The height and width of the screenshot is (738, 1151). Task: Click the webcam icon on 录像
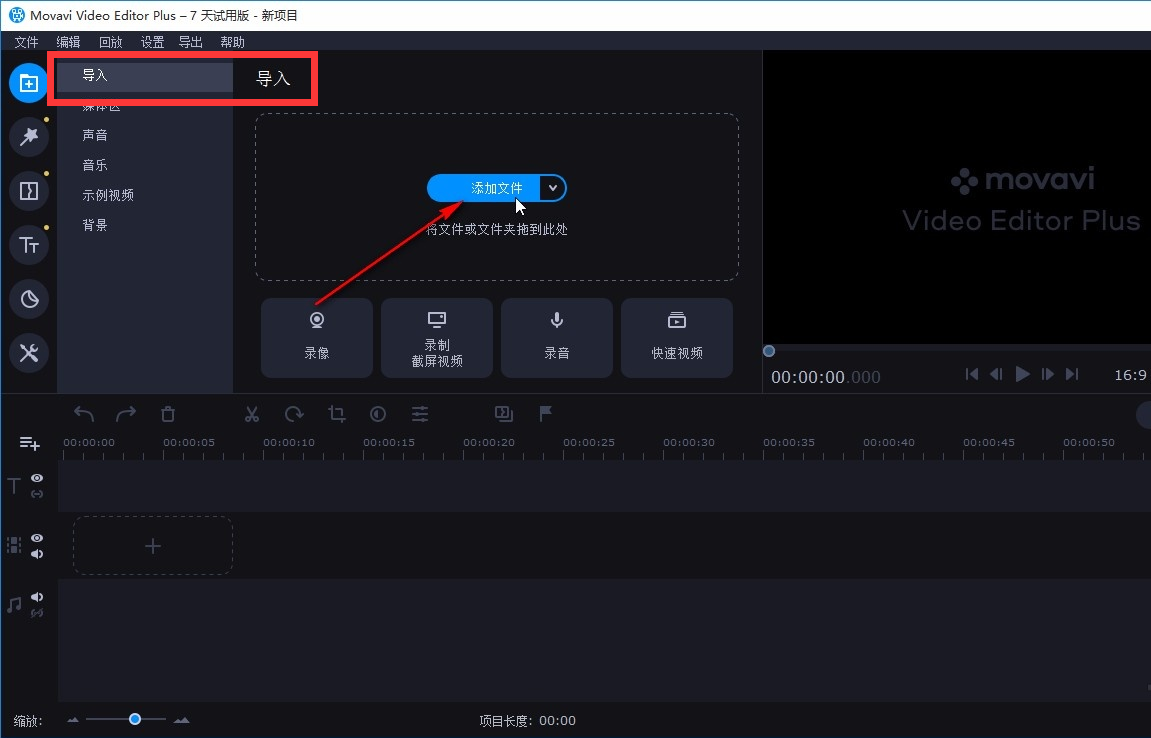[x=317, y=320]
